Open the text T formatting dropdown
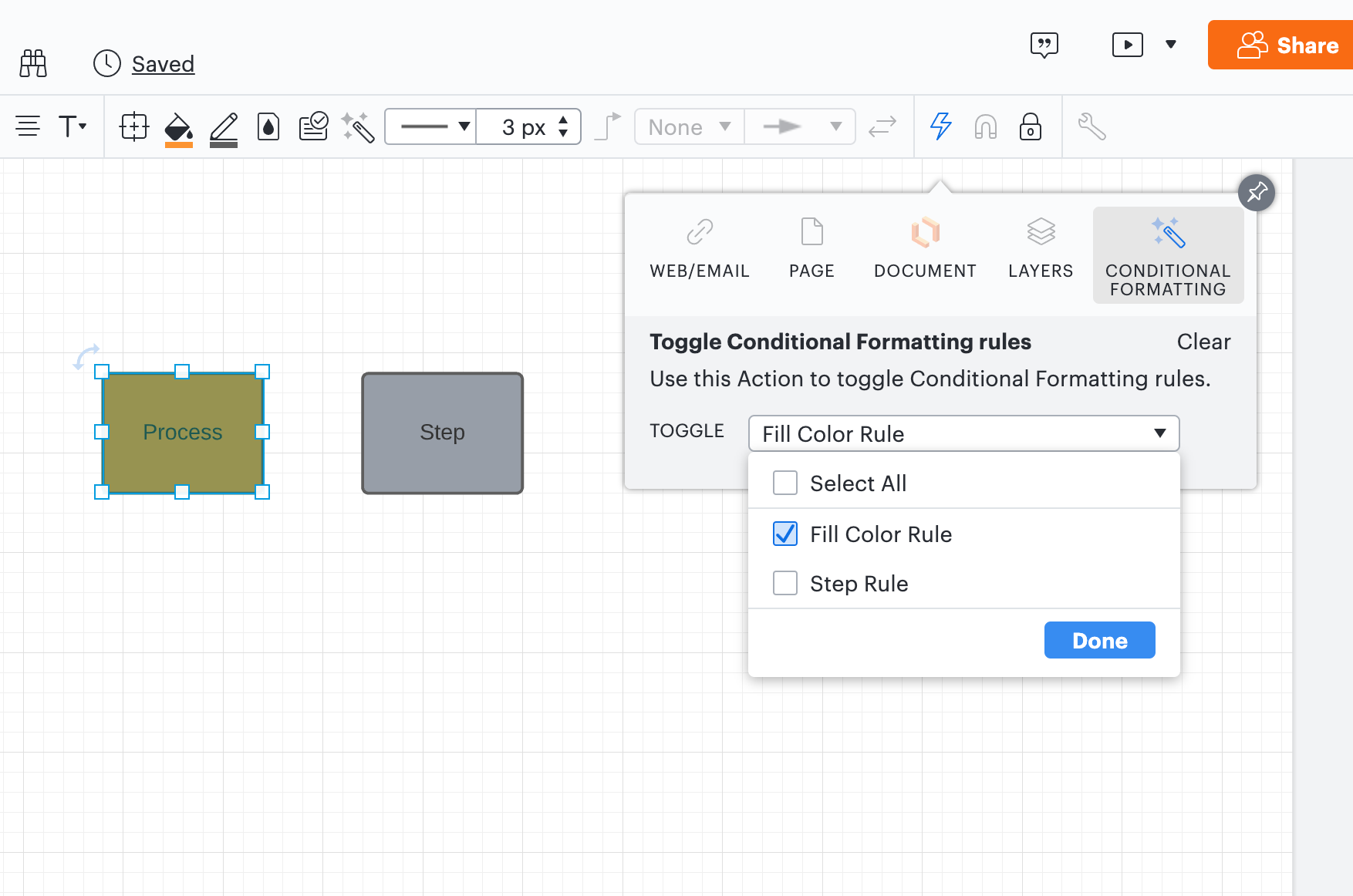This screenshot has width=1353, height=896. point(73,126)
